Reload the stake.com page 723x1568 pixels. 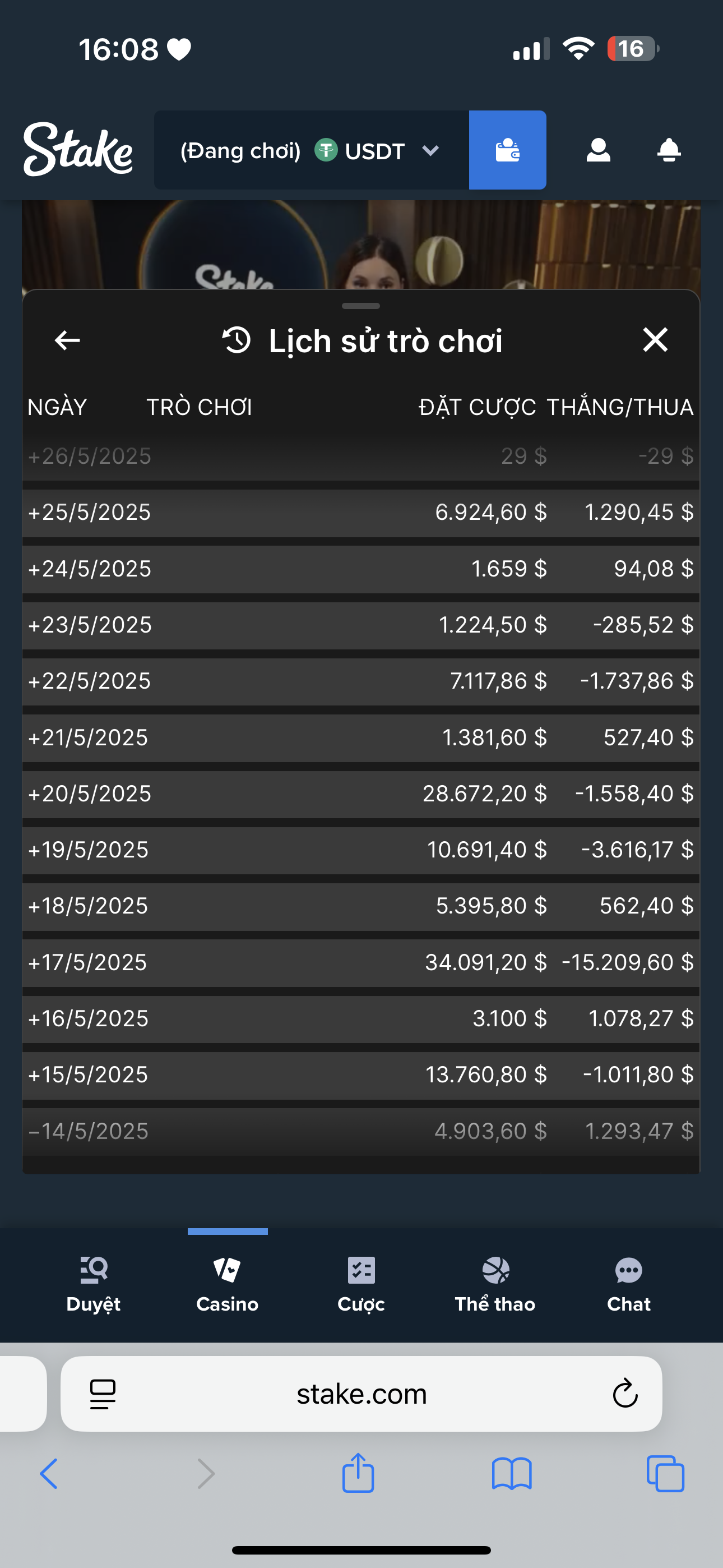[x=624, y=1393]
